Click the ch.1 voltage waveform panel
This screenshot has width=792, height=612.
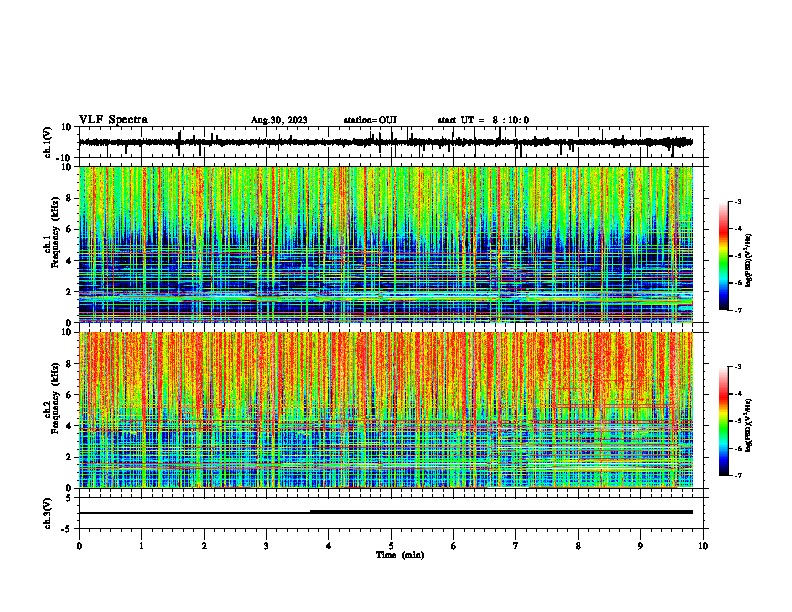click(390, 142)
